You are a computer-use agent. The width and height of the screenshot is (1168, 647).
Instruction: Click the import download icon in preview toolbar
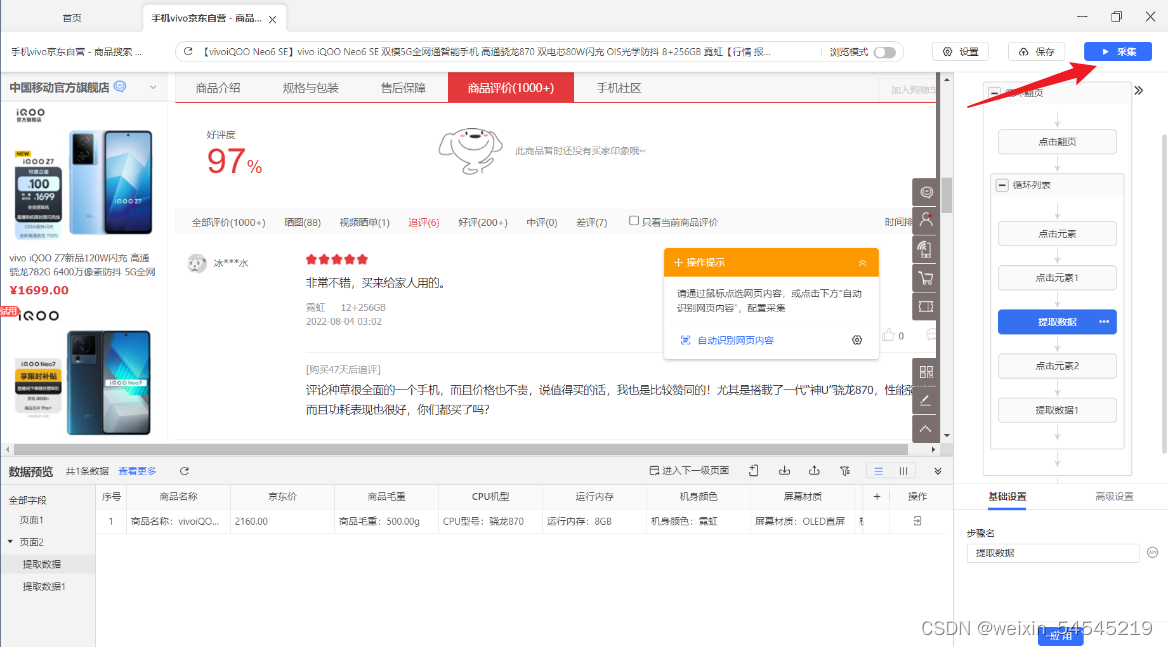784,471
